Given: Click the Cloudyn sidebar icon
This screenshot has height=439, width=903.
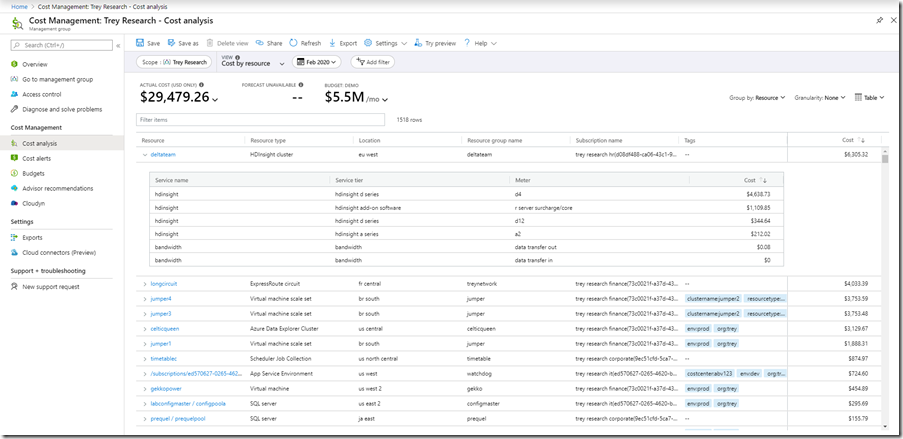Looking at the screenshot, I should point(14,203).
